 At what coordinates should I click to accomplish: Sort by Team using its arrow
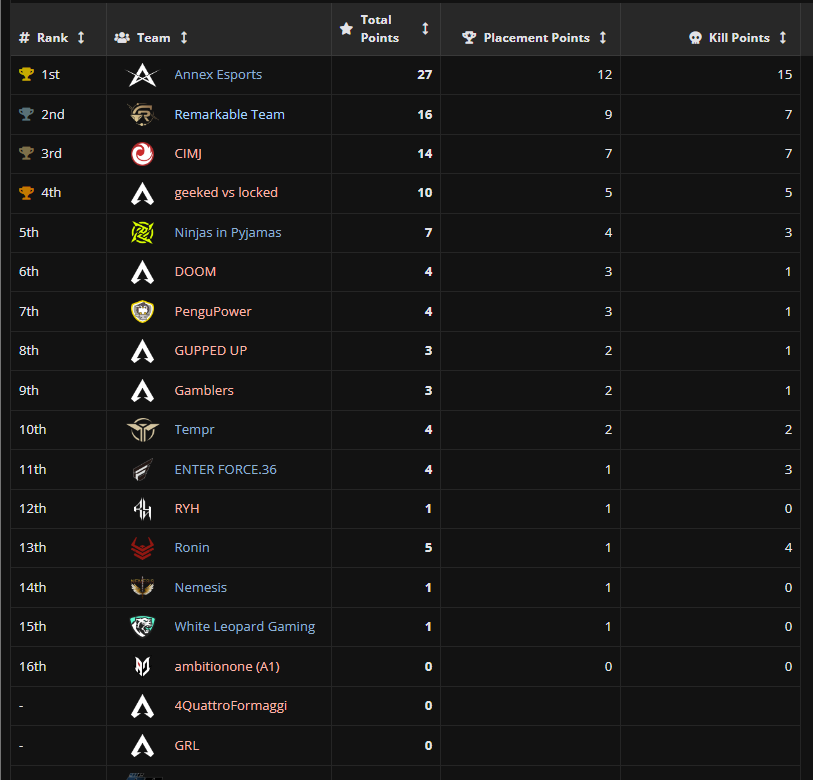pos(184,37)
